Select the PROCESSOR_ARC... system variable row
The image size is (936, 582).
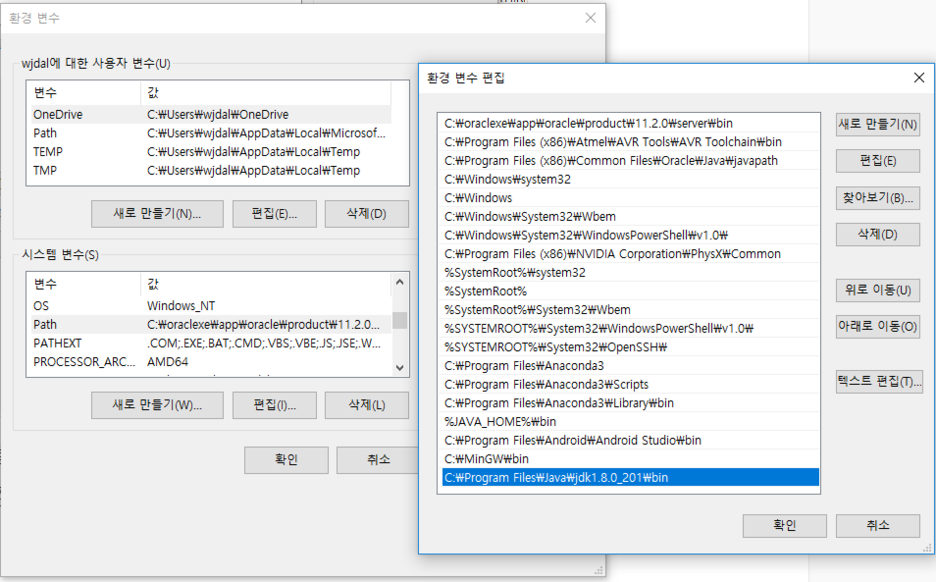211,362
